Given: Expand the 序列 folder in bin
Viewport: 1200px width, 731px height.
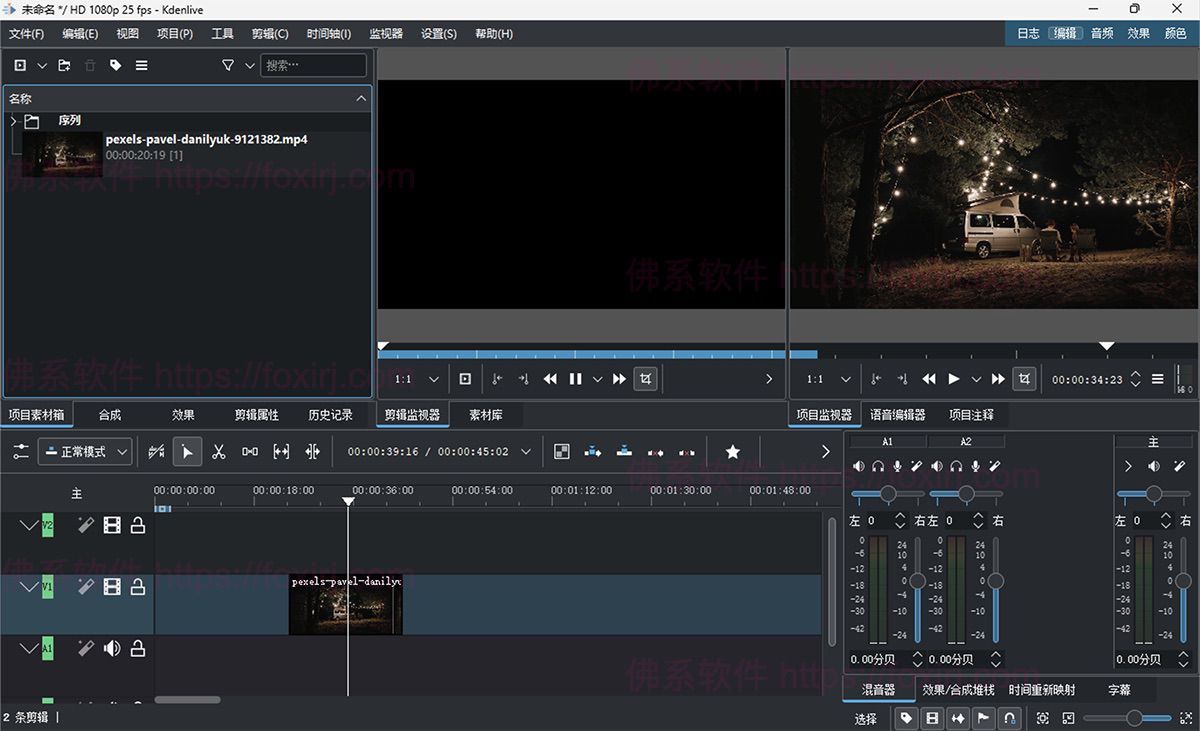Looking at the screenshot, I should pyautogui.click(x=14, y=121).
